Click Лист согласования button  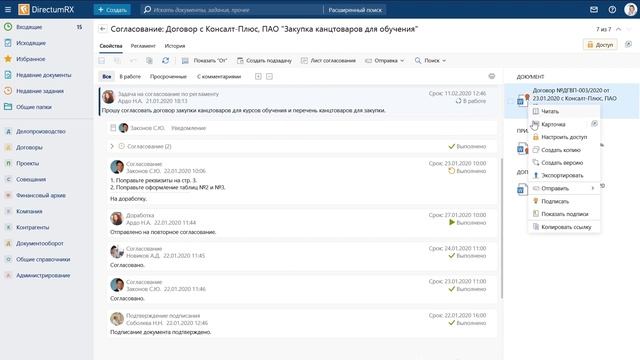point(328,60)
